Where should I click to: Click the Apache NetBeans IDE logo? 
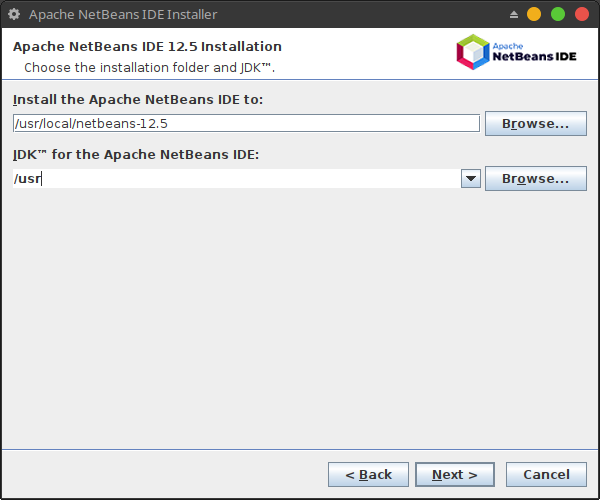pos(516,52)
